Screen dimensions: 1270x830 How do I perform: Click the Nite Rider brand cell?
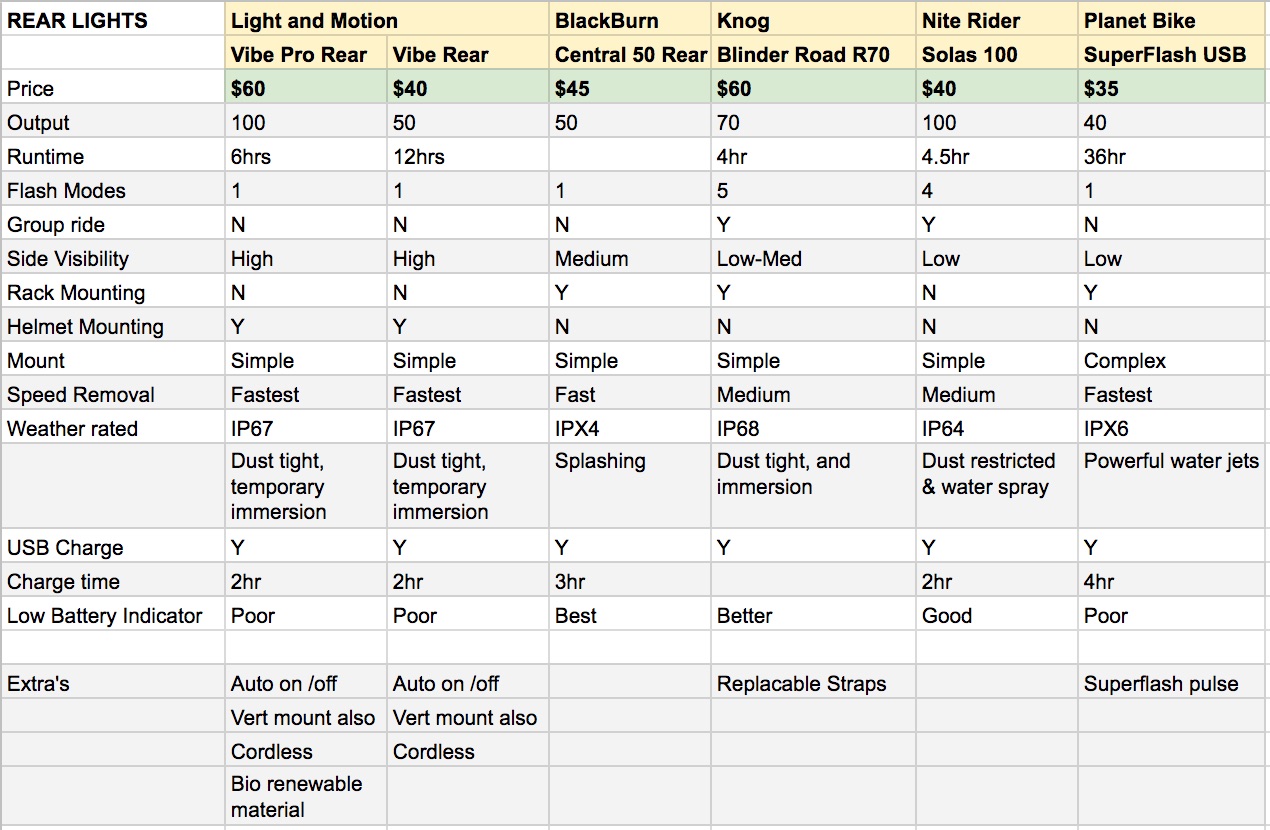point(972,20)
